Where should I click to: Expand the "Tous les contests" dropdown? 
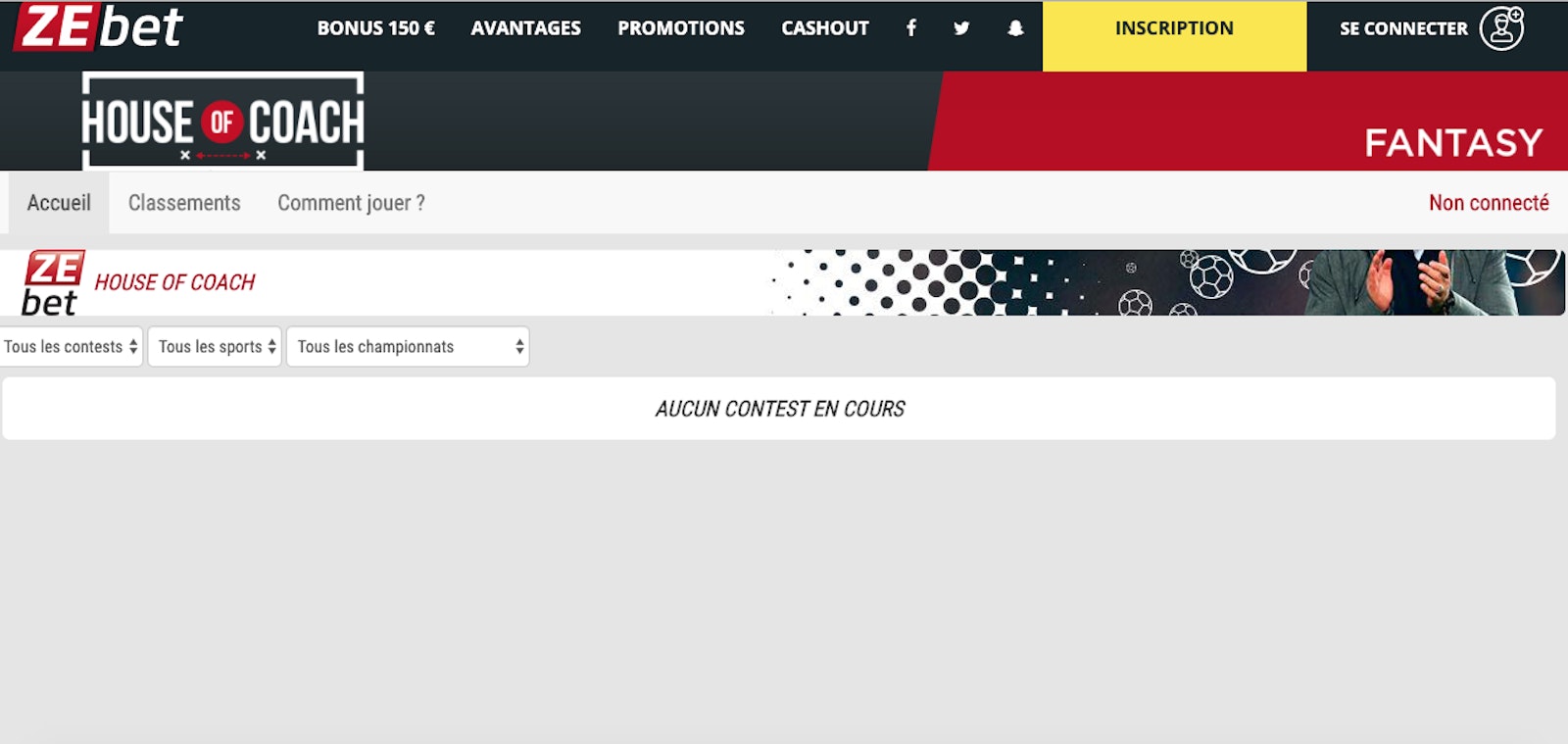[x=72, y=347]
